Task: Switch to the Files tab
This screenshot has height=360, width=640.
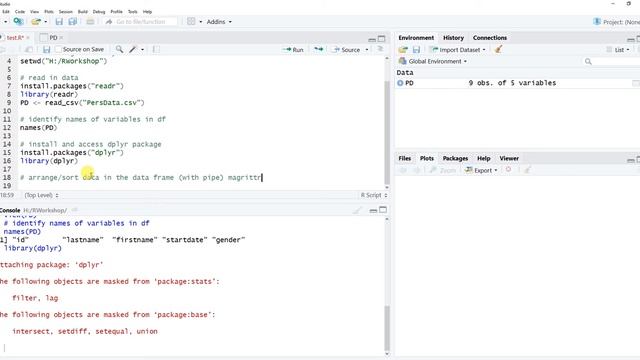Action: (404, 158)
